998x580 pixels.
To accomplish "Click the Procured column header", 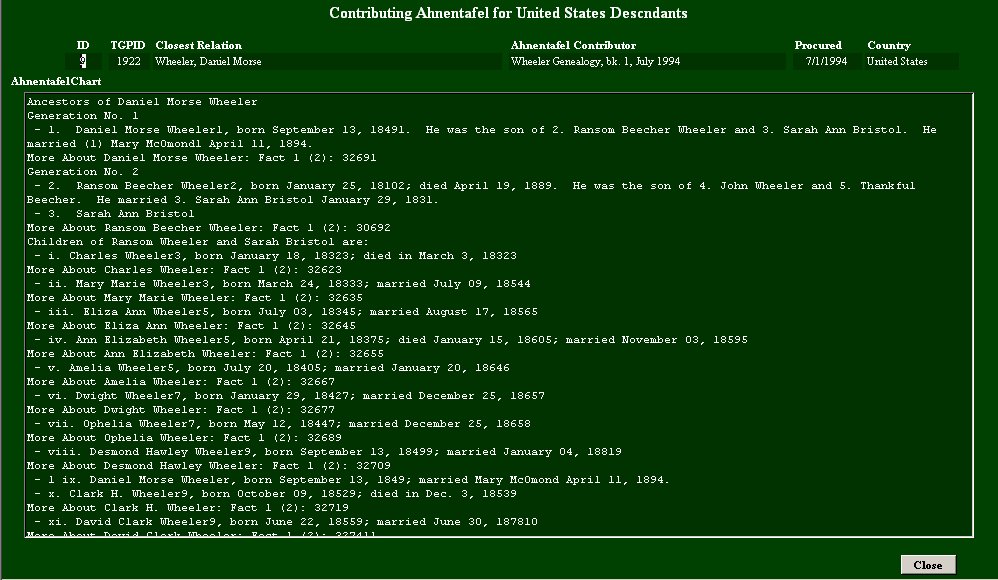I will tap(818, 45).
